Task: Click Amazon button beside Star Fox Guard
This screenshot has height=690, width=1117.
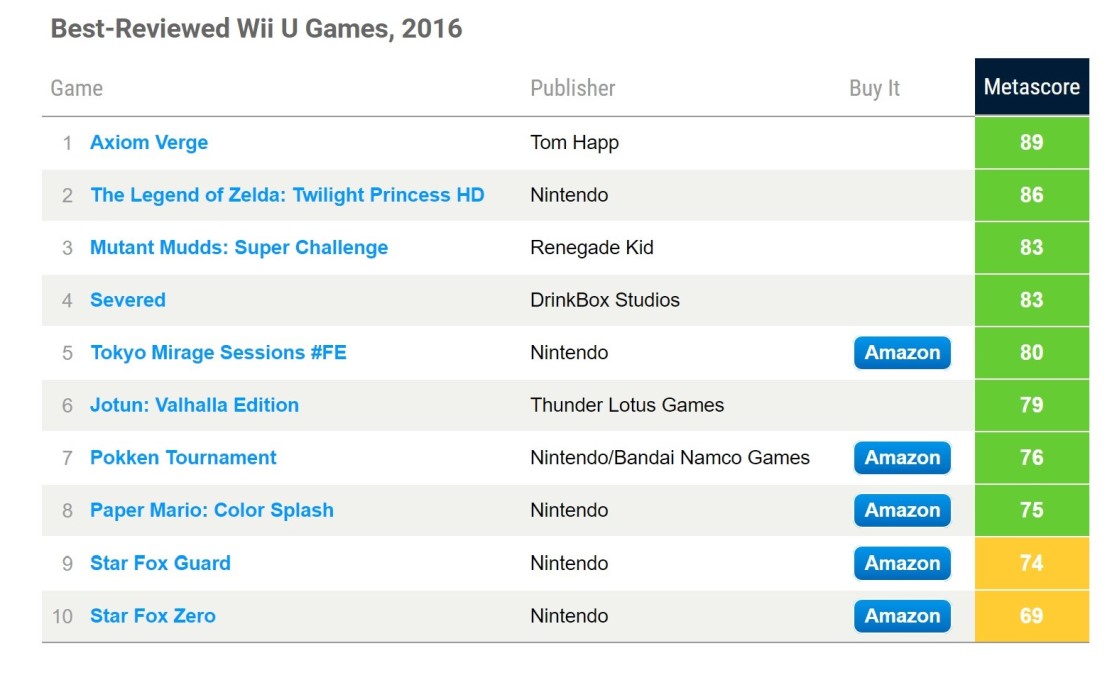Action: click(x=902, y=563)
